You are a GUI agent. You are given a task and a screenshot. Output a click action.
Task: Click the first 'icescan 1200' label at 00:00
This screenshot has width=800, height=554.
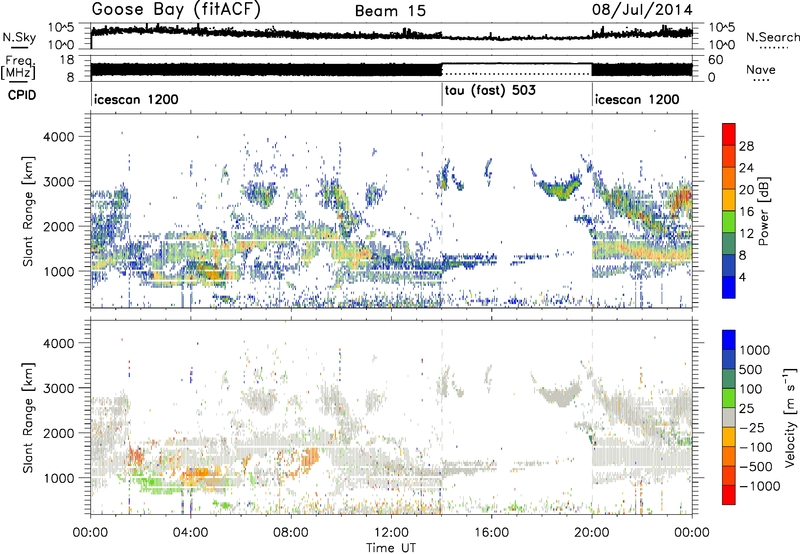136,99
